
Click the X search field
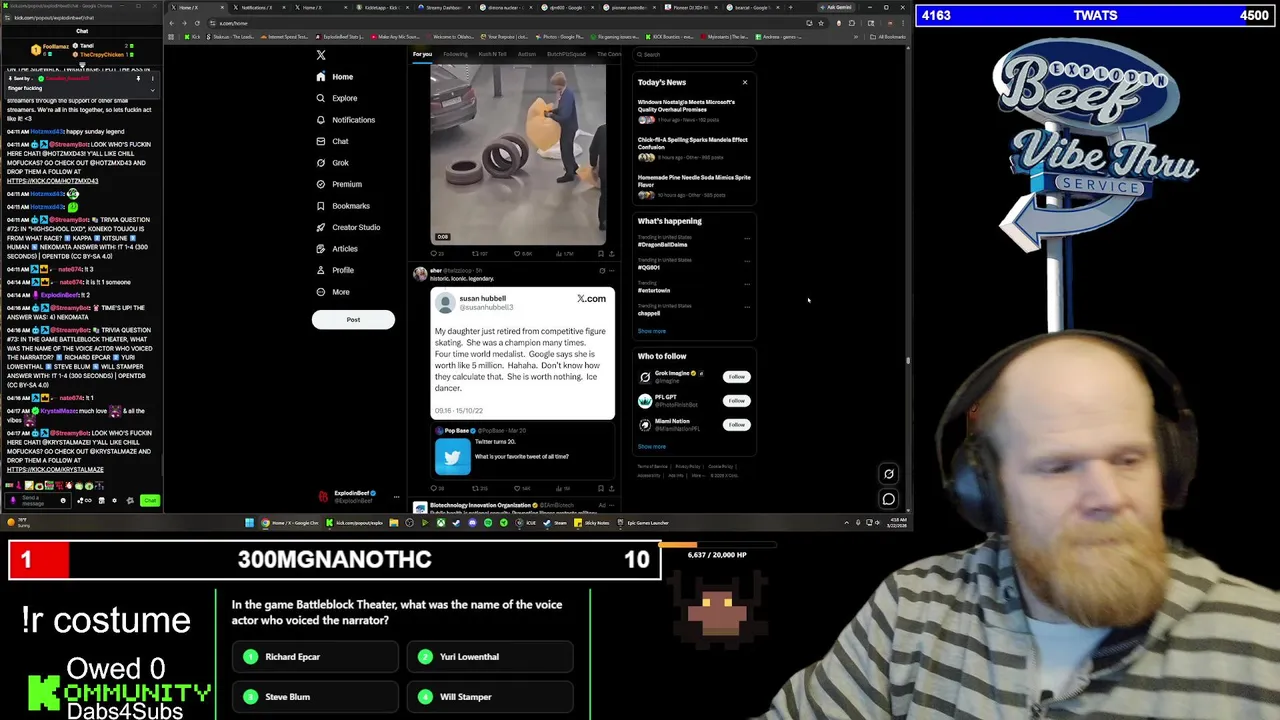coord(692,54)
